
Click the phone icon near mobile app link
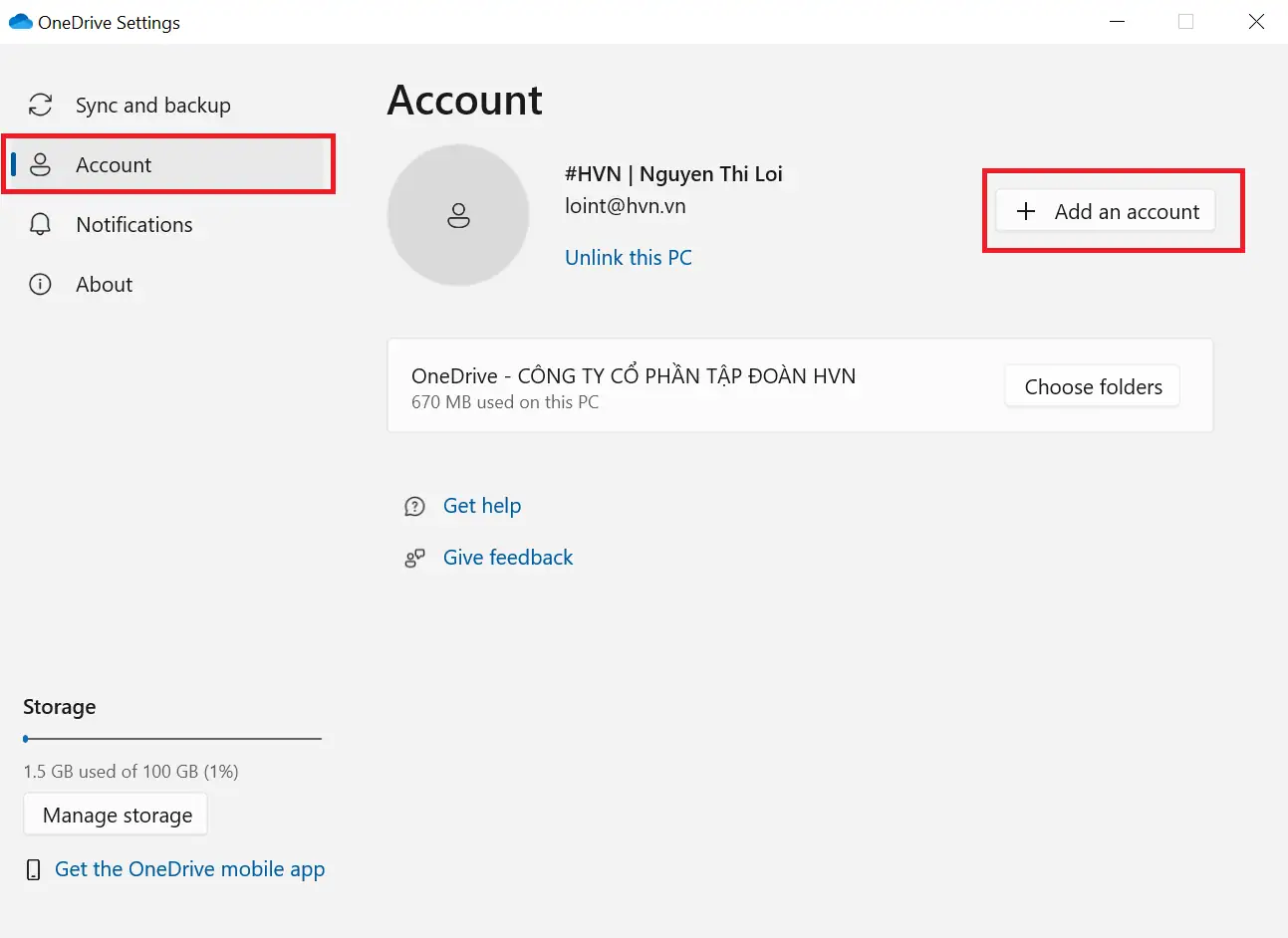coord(32,868)
